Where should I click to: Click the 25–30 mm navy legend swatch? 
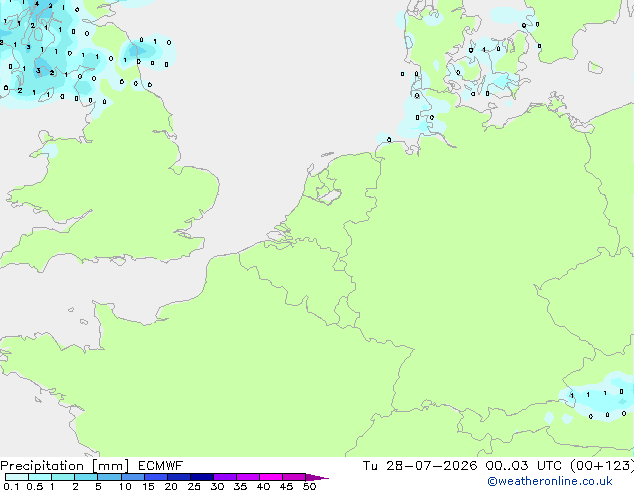(x=202, y=477)
